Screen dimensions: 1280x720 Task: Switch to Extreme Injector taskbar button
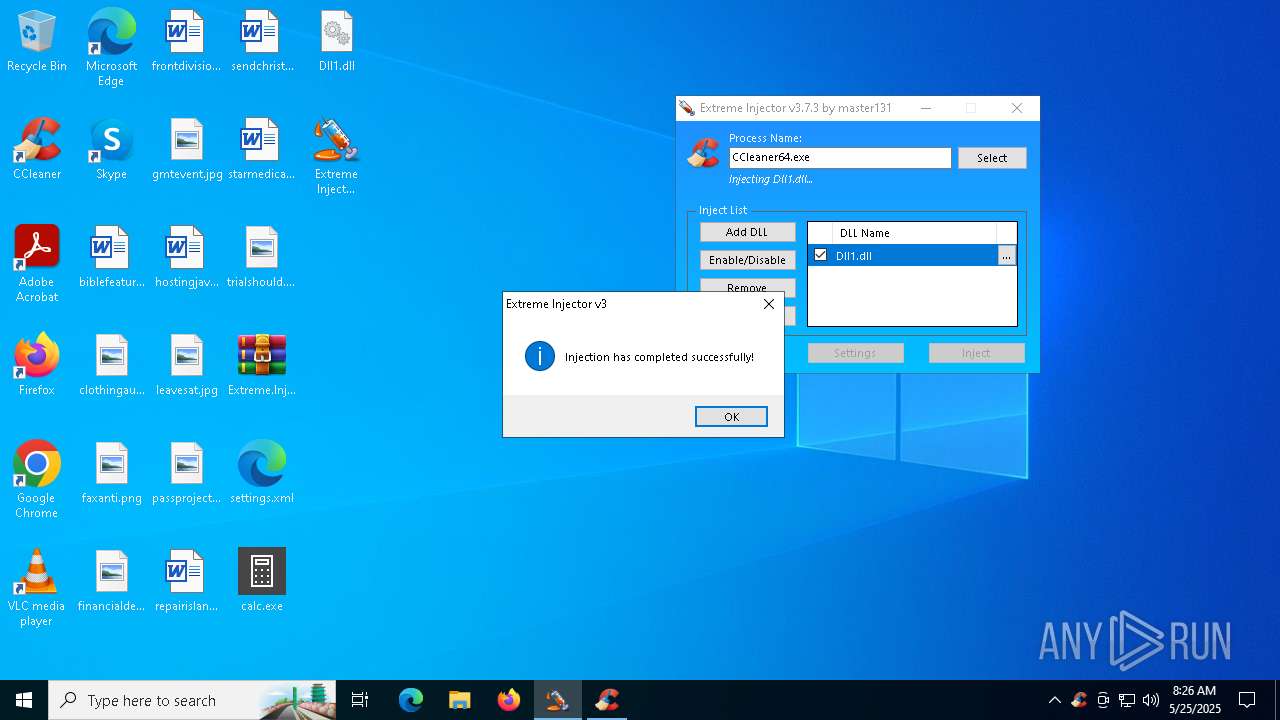pyautogui.click(x=557, y=700)
